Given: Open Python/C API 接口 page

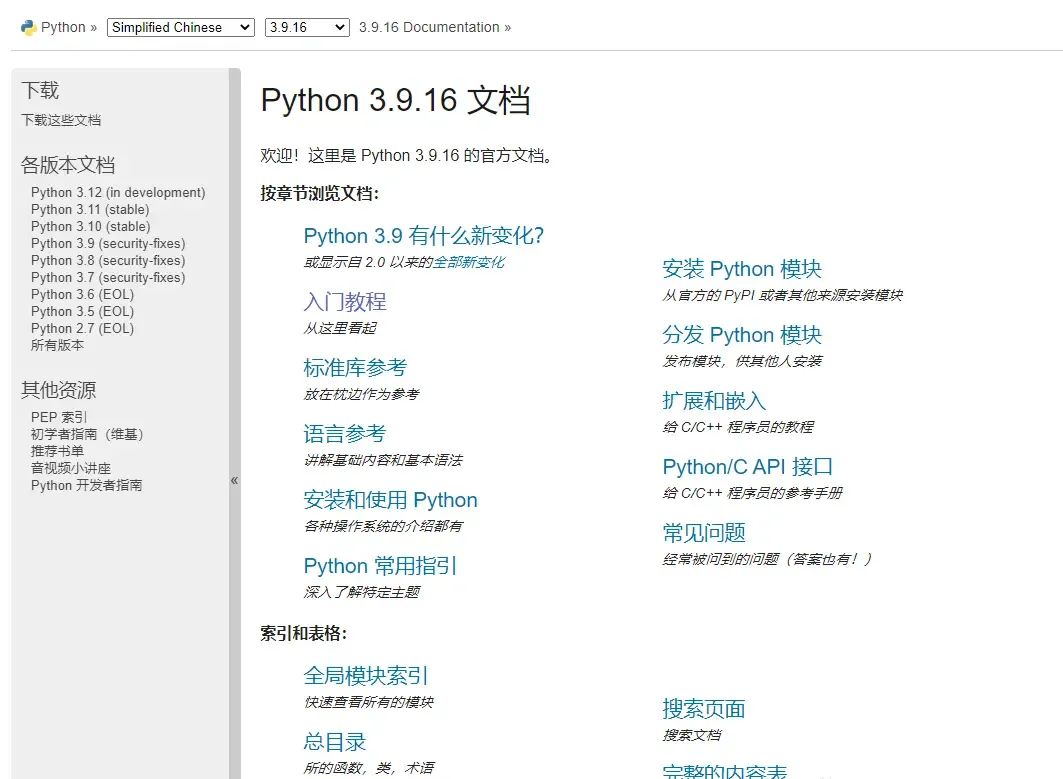Looking at the screenshot, I should tap(747, 466).
